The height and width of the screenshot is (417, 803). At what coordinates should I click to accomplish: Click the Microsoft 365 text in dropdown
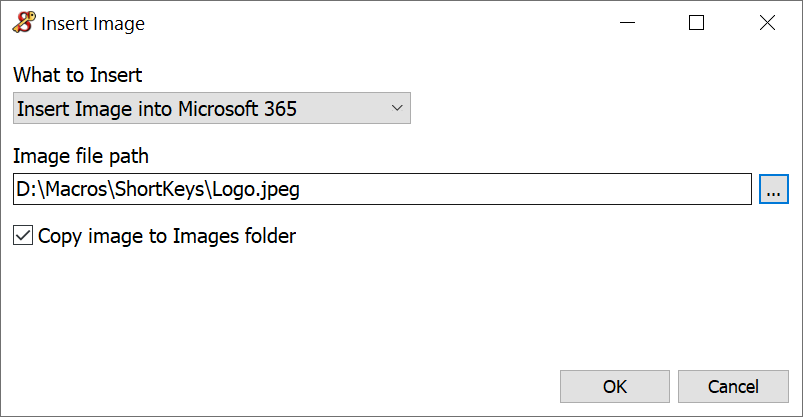click(x=238, y=109)
